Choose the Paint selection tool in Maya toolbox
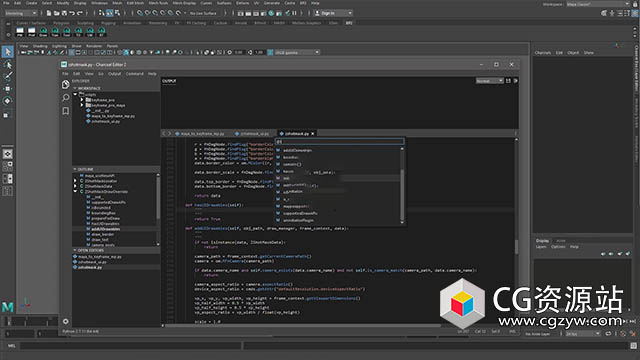640x360 pixels. 7,76
